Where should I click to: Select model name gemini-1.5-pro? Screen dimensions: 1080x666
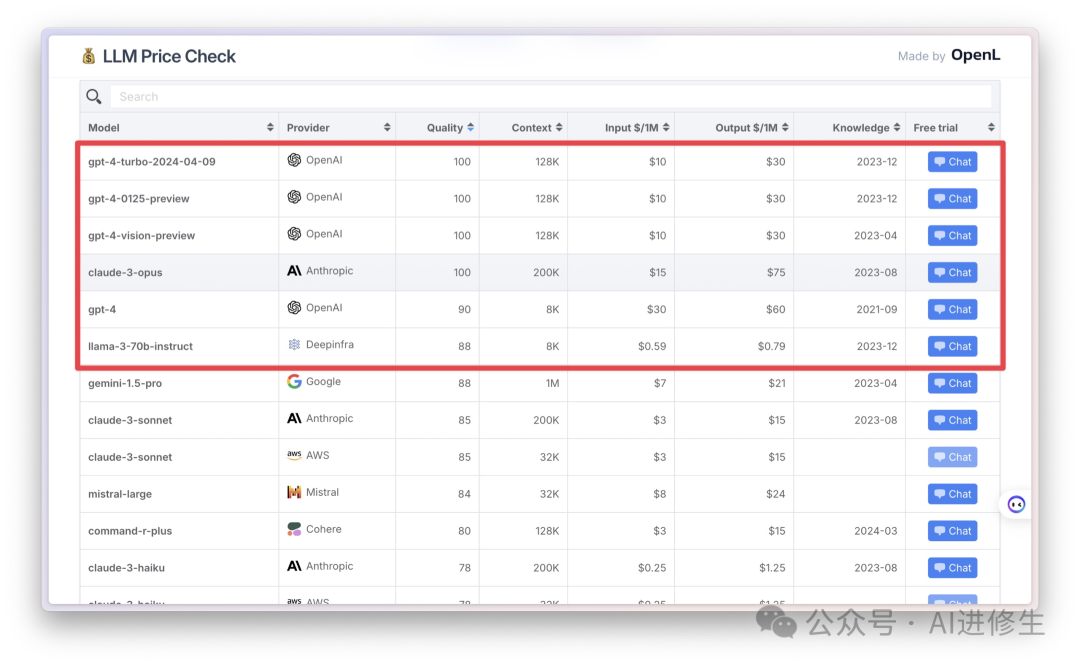click(x=125, y=384)
